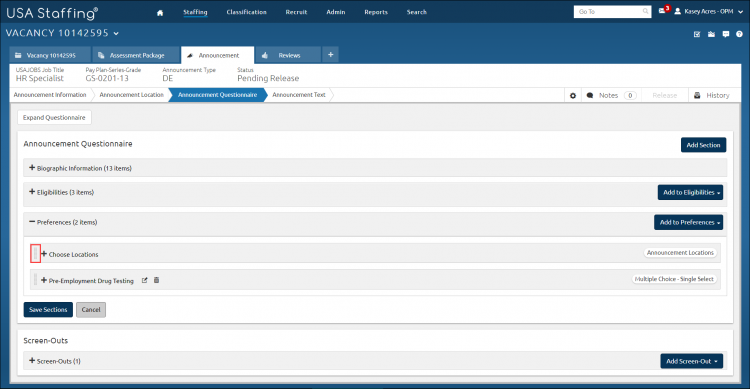Select the Announcement Questionnaire step

[218, 95]
